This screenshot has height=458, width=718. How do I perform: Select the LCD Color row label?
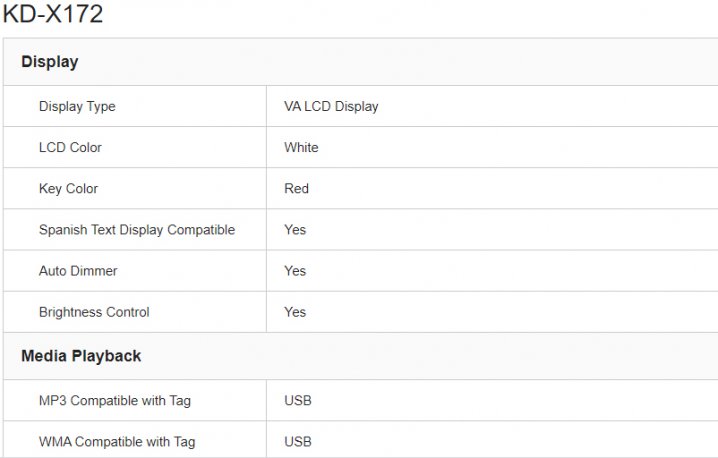pyautogui.click(x=70, y=147)
